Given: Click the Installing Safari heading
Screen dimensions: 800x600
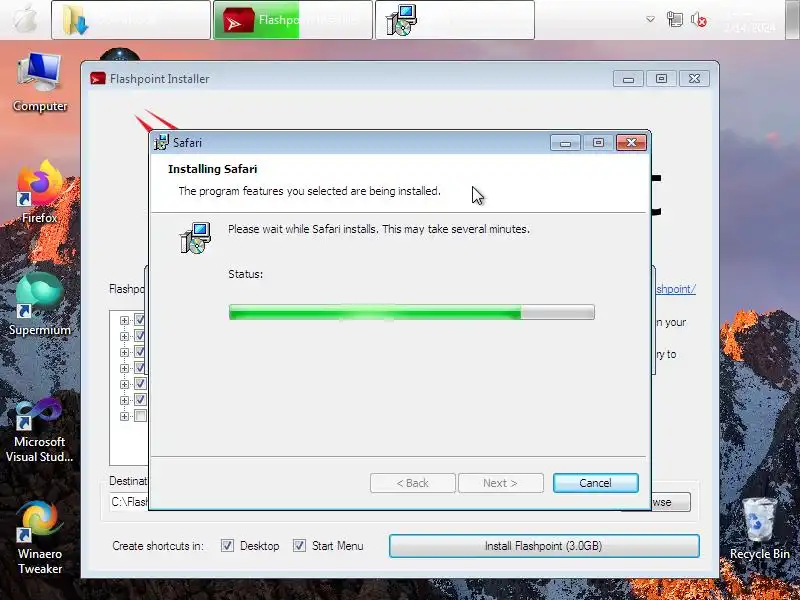Looking at the screenshot, I should pos(213,169).
